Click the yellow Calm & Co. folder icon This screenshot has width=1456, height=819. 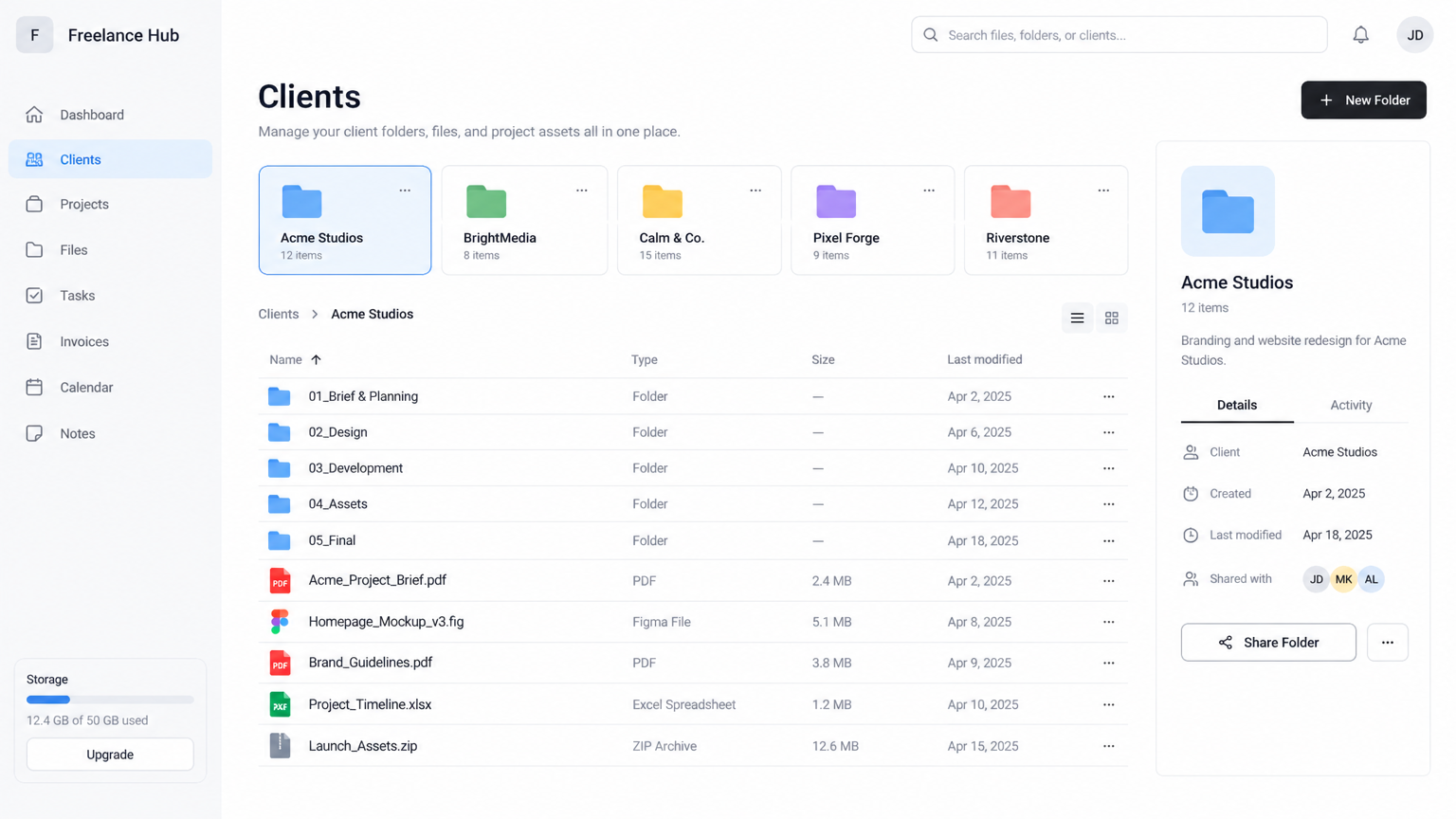click(x=662, y=201)
